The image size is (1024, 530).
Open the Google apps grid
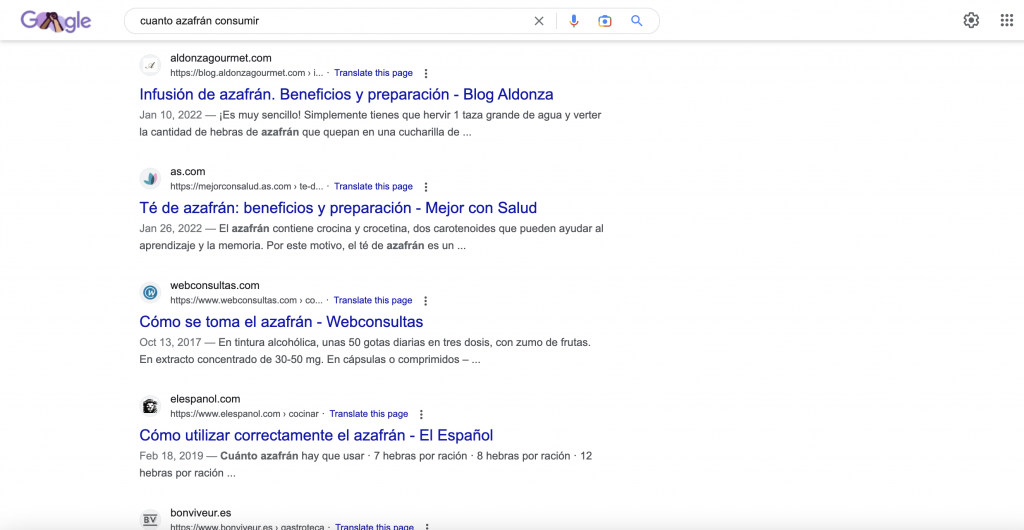(x=1006, y=20)
